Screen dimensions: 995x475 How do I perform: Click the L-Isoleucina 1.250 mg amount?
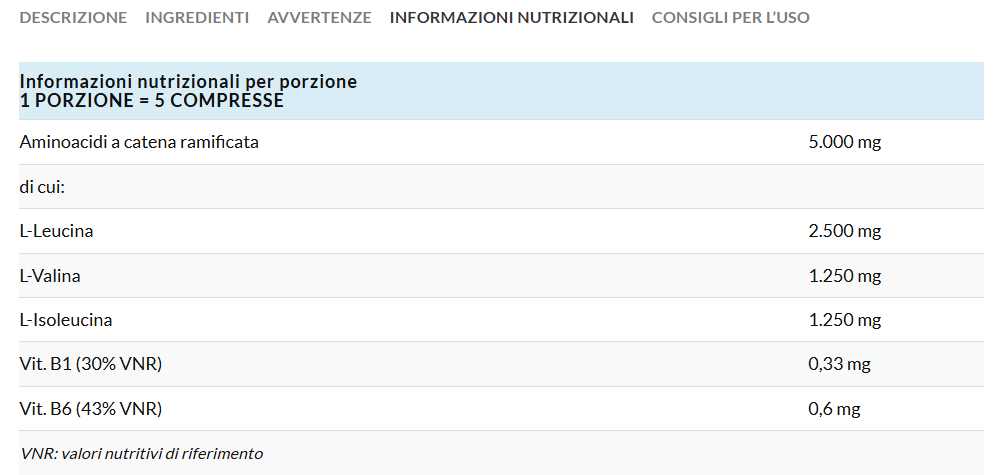point(844,320)
